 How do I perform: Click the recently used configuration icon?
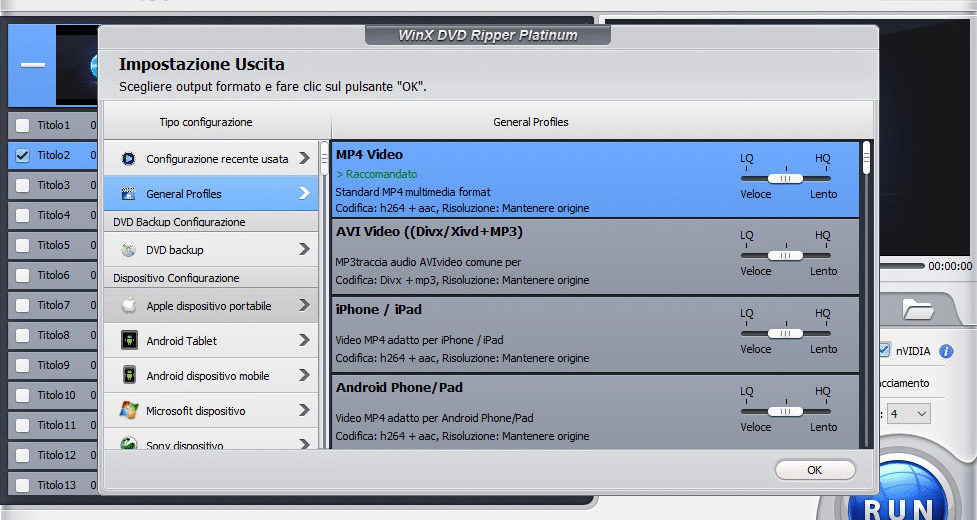click(128, 159)
